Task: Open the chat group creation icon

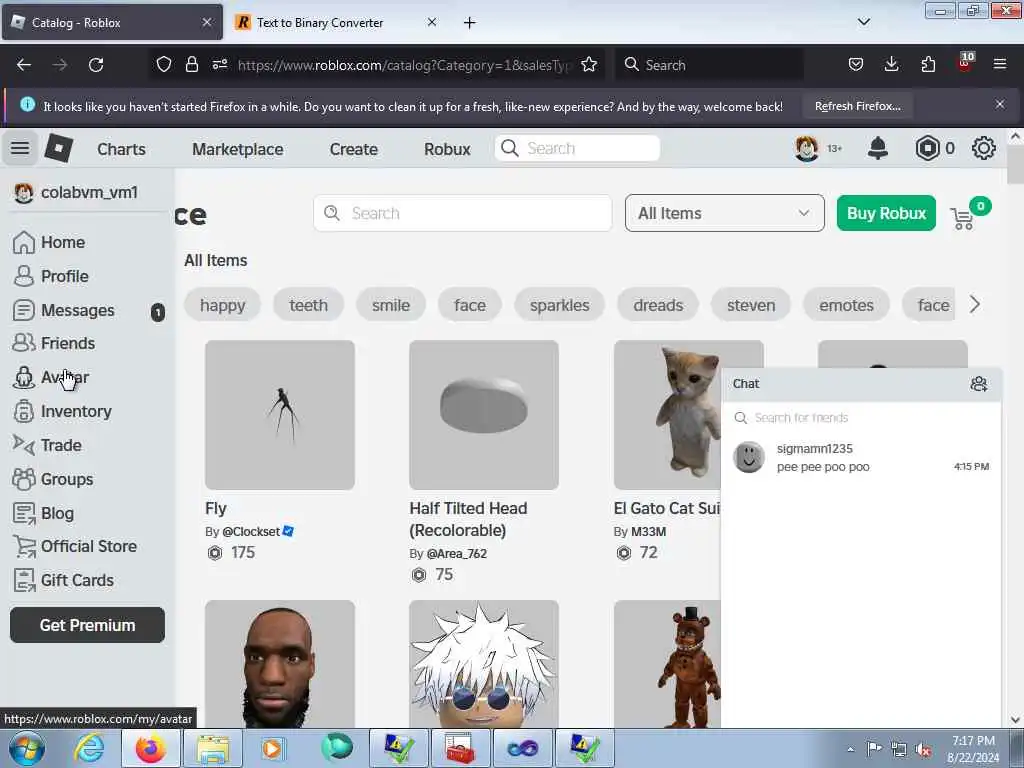Action: click(978, 384)
